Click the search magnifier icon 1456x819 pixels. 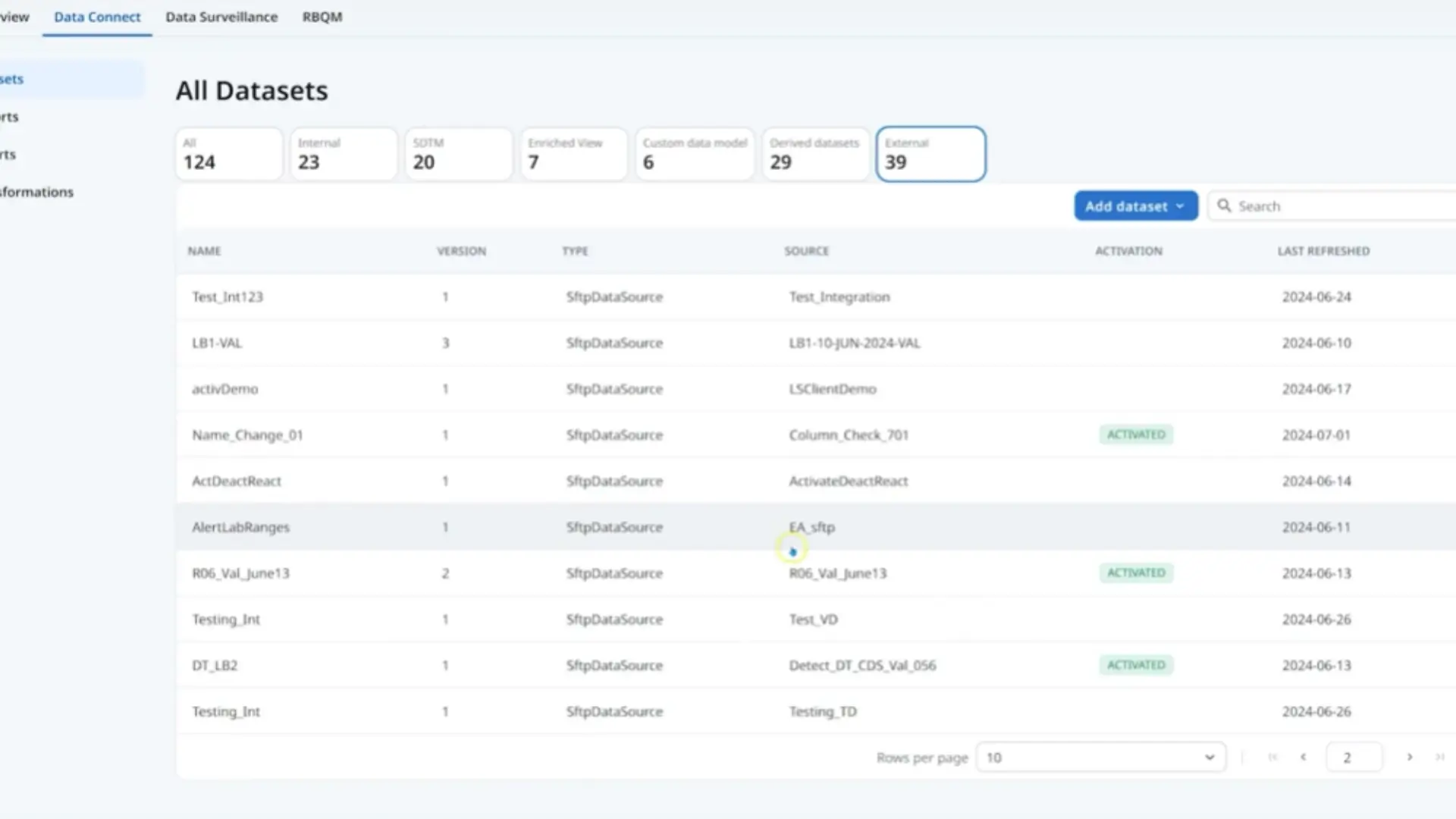click(1224, 206)
